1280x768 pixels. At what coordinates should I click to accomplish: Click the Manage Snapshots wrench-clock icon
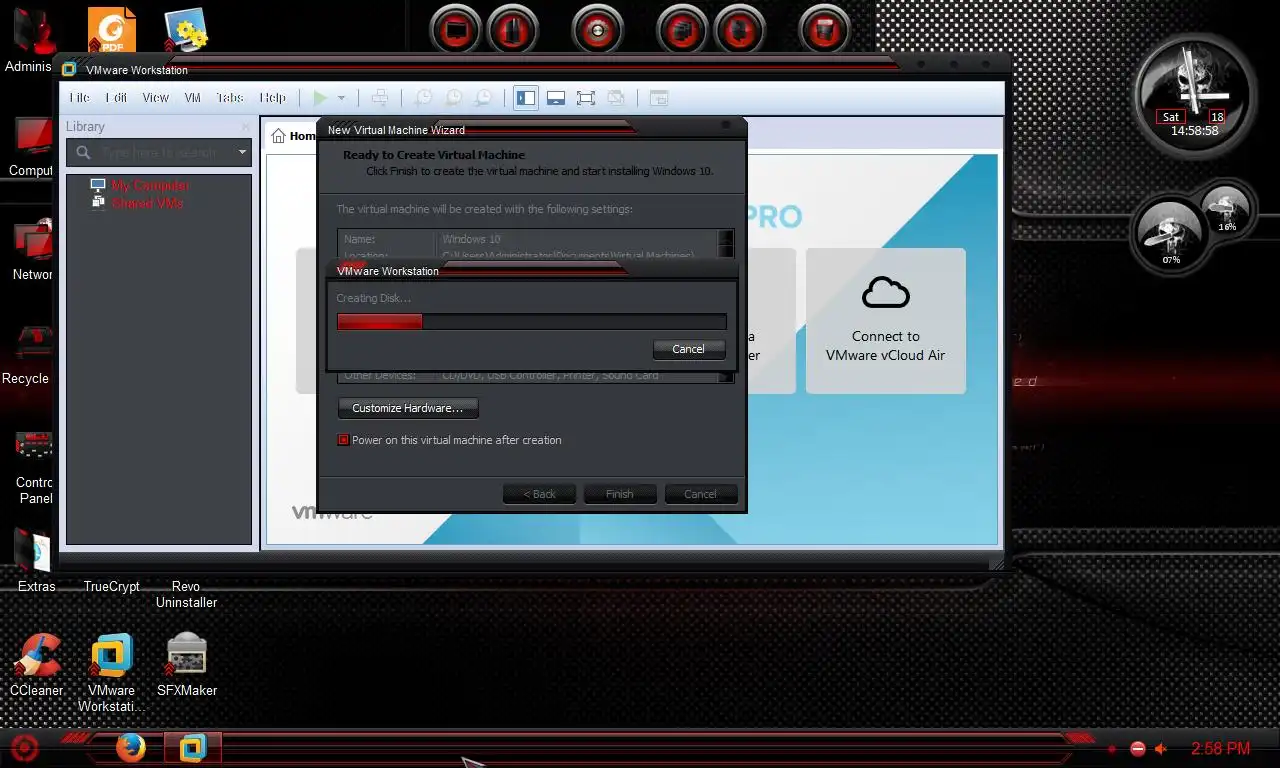pyautogui.click(x=483, y=98)
